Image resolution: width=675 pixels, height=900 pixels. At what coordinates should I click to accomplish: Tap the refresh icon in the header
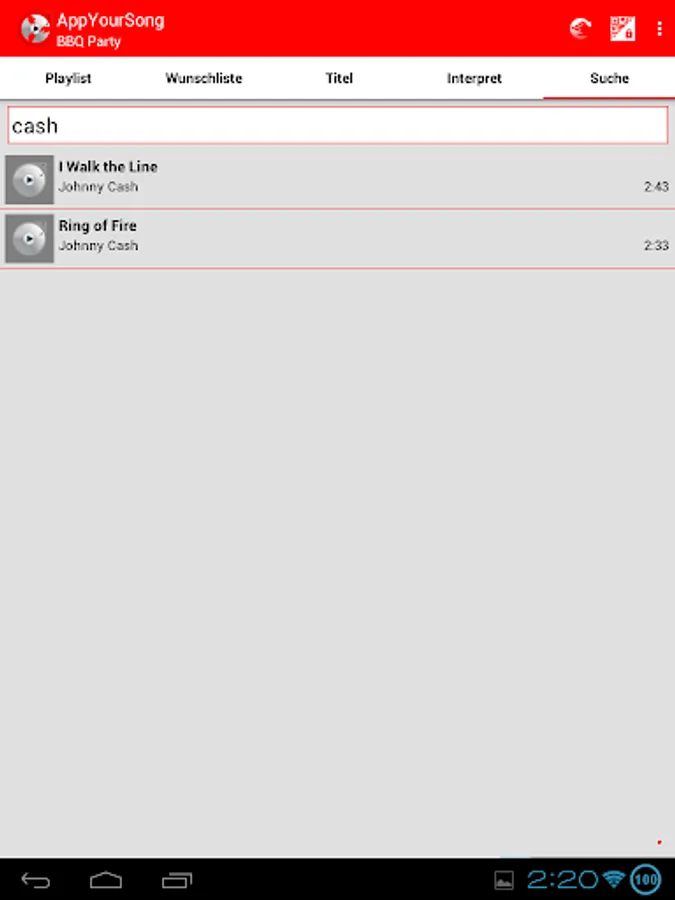tap(580, 28)
